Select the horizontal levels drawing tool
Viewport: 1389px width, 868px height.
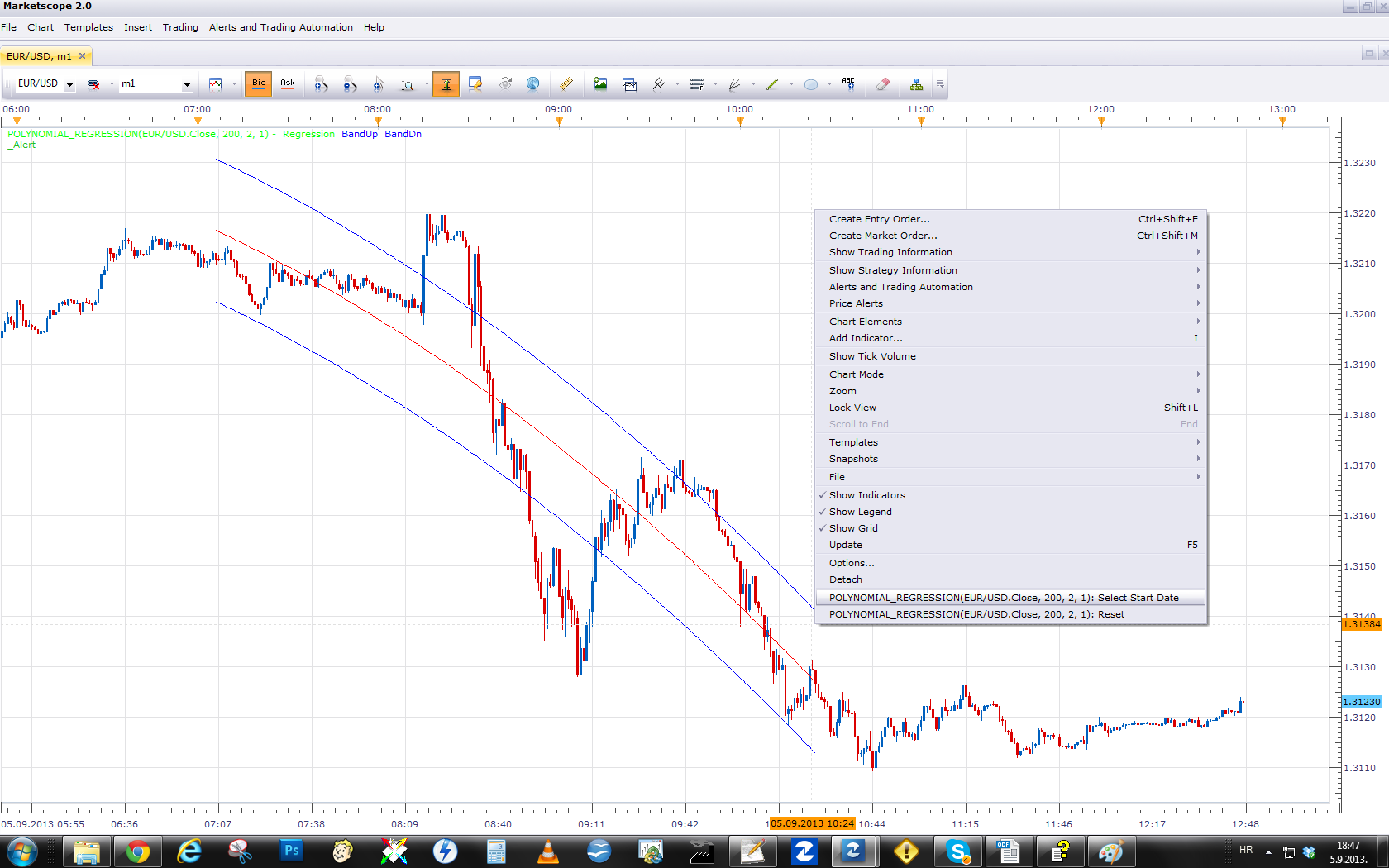pos(697,83)
